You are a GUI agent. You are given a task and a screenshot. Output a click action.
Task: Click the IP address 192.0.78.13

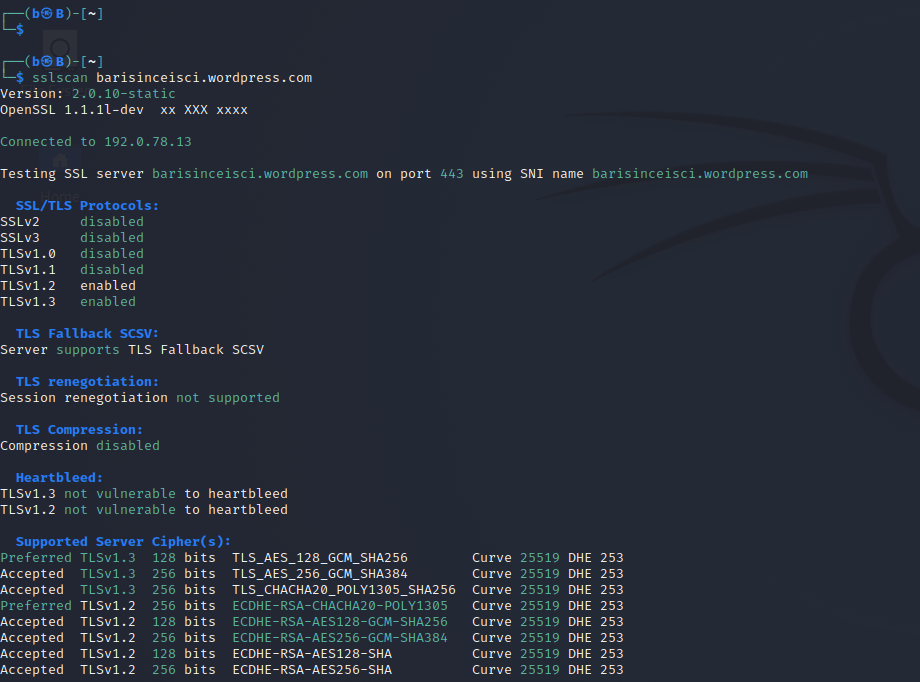[x=148, y=141]
